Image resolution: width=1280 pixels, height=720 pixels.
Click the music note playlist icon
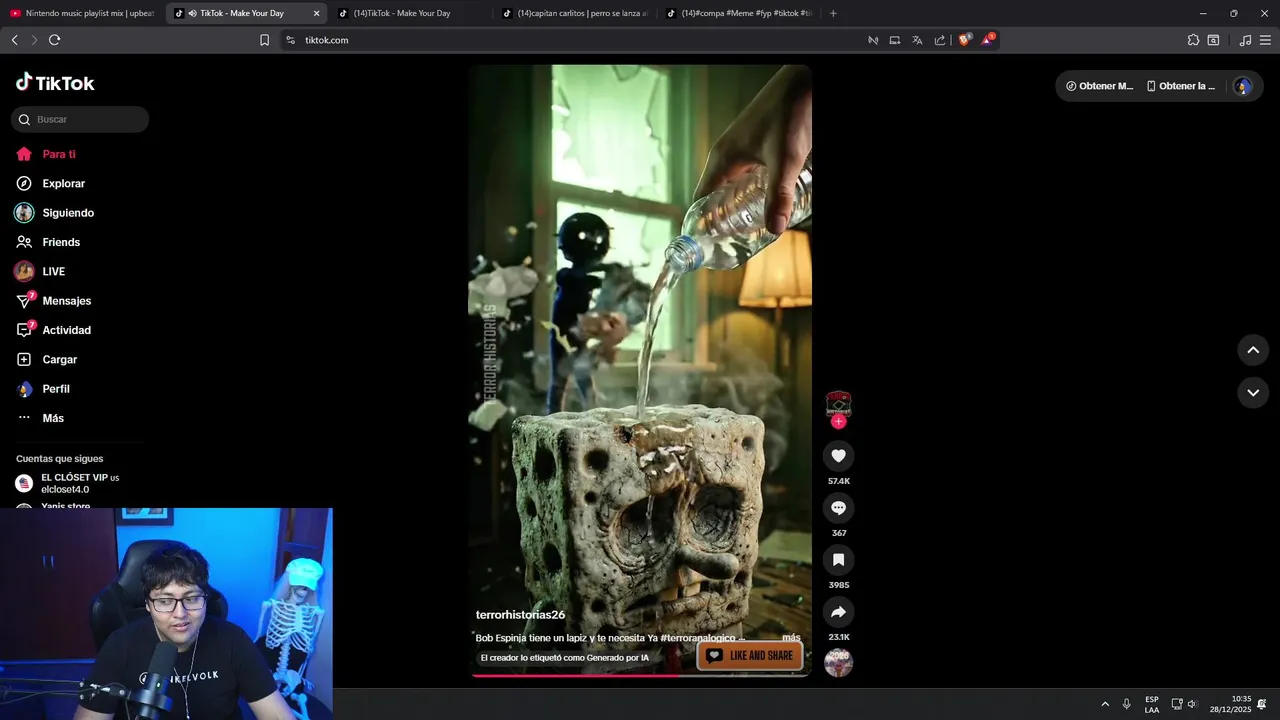(x=1245, y=40)
